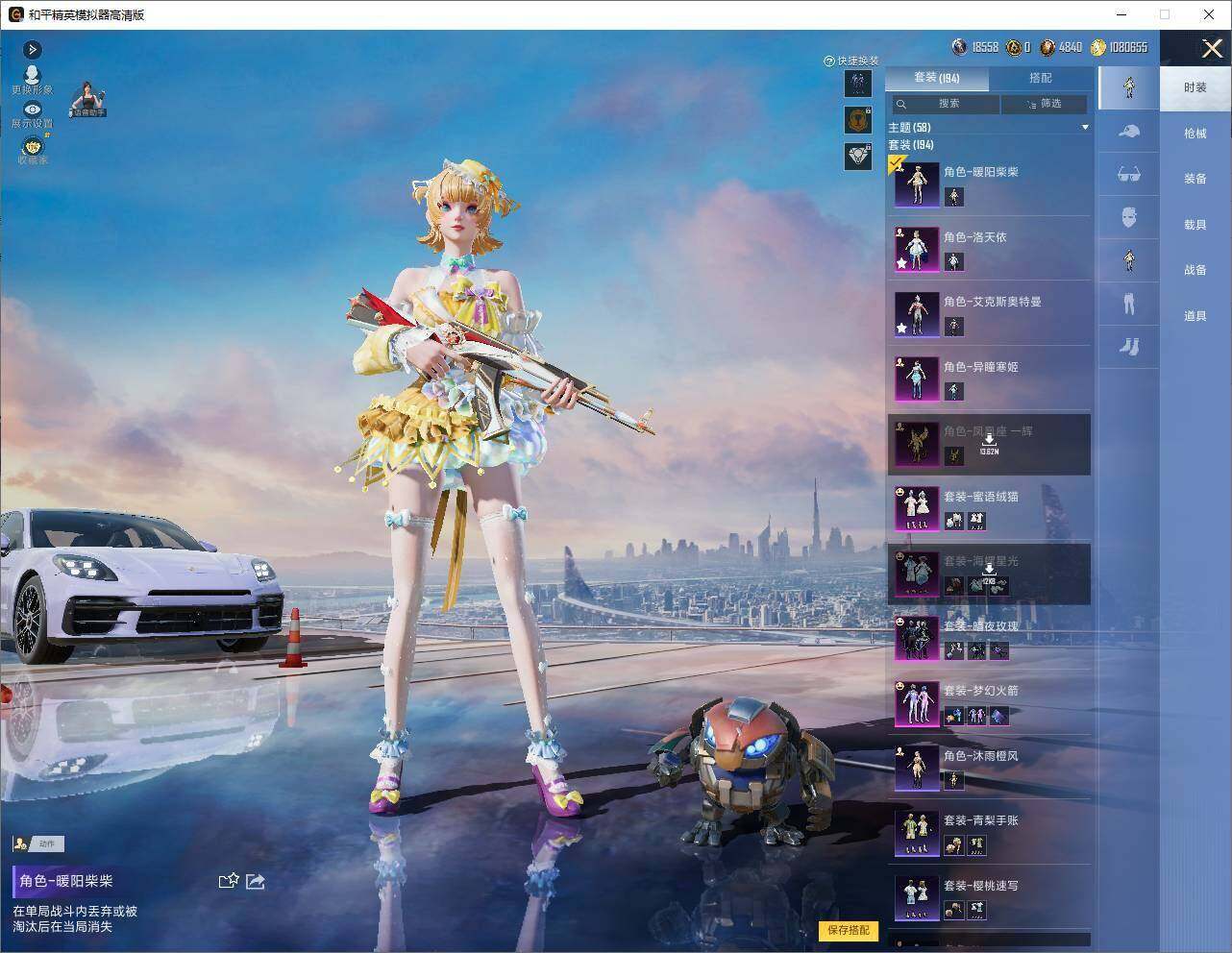Open the 道具 items tab

click(x=1195, y=316)
